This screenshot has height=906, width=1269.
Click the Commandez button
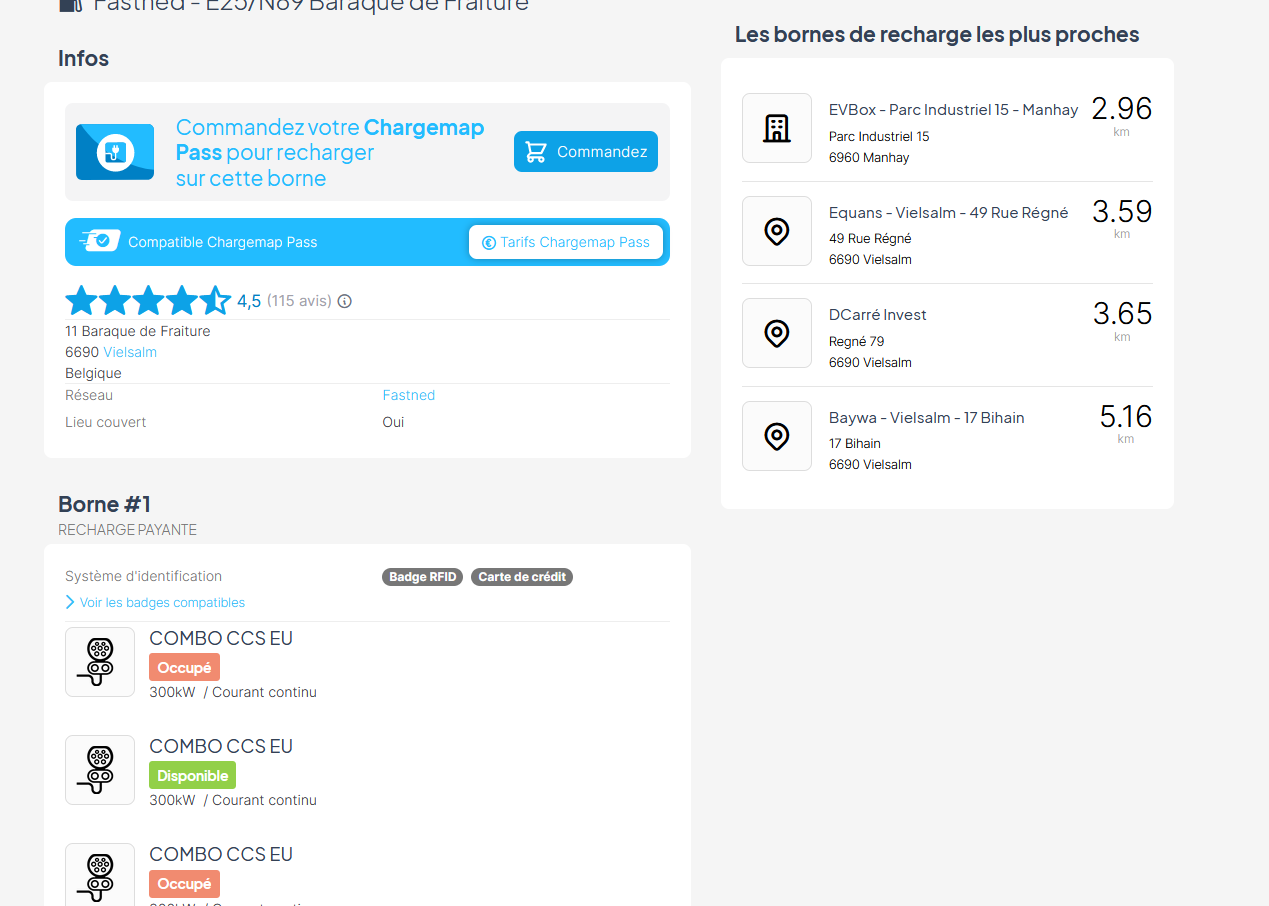tap(586, 152)
